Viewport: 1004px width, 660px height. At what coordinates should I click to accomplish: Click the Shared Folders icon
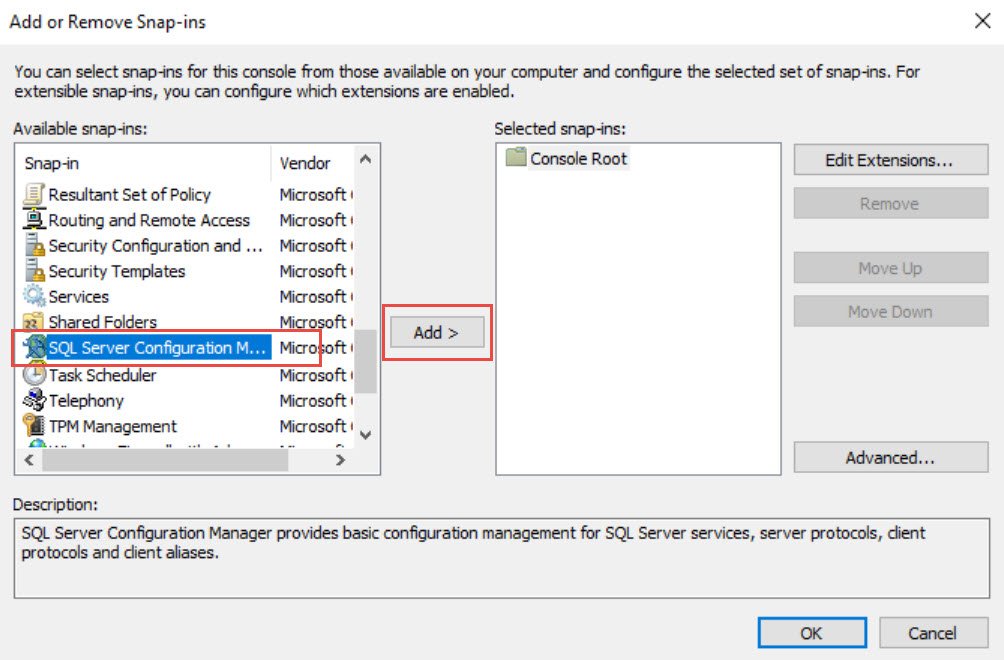click(34, 321)
